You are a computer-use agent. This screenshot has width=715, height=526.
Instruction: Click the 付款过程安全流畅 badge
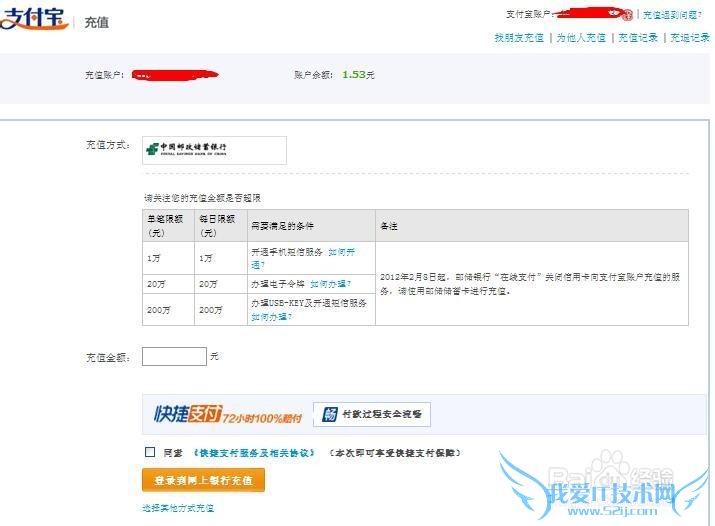click(x=372, y=414)
